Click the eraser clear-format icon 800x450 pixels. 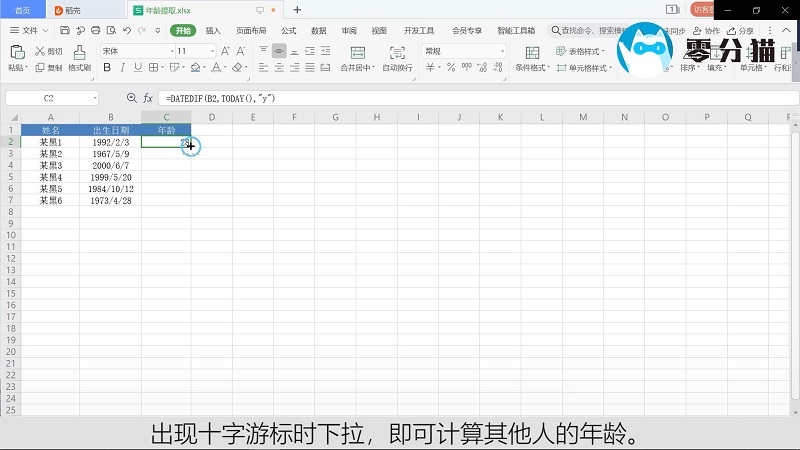237,67
